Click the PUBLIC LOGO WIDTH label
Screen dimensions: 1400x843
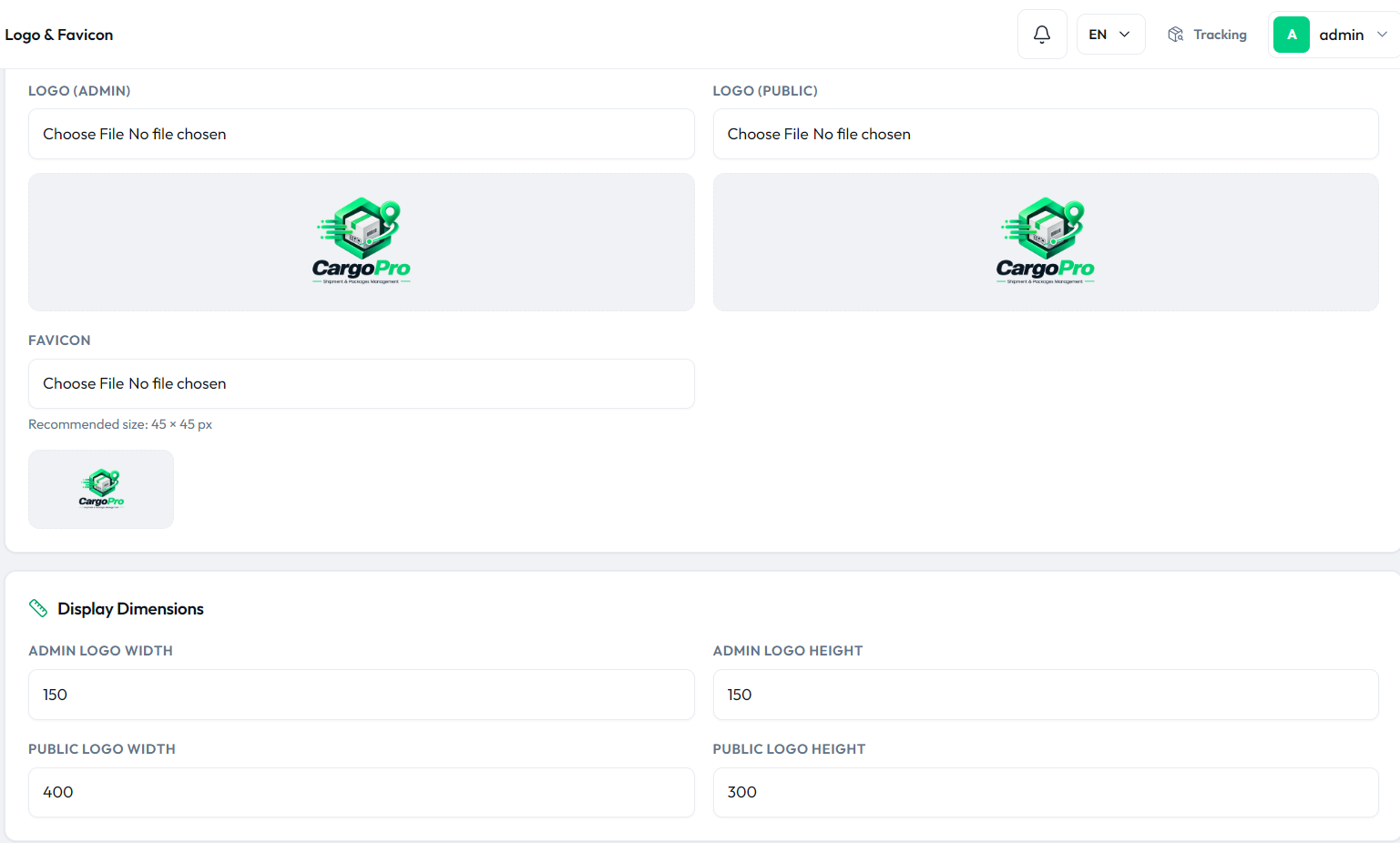[102, 749]
